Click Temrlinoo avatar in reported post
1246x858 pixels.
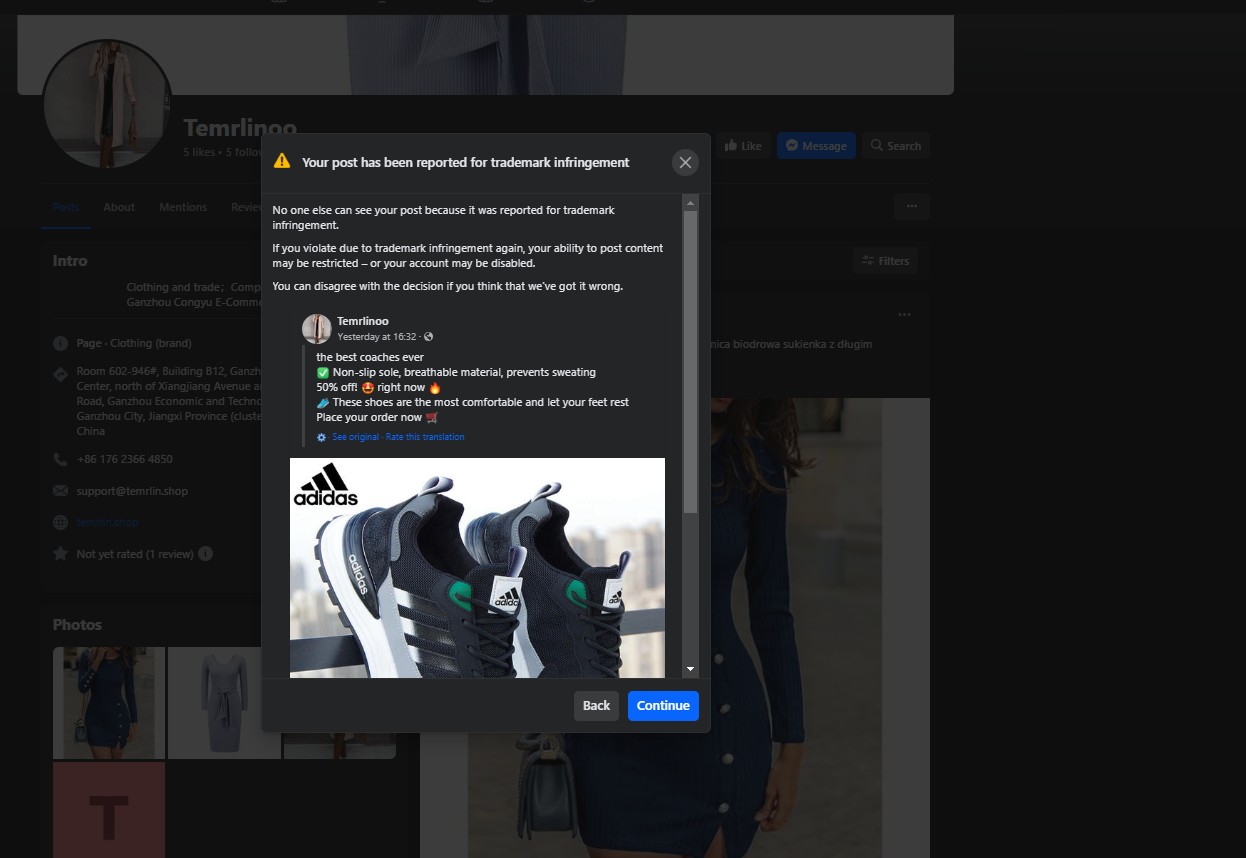[x=316, y=328]
